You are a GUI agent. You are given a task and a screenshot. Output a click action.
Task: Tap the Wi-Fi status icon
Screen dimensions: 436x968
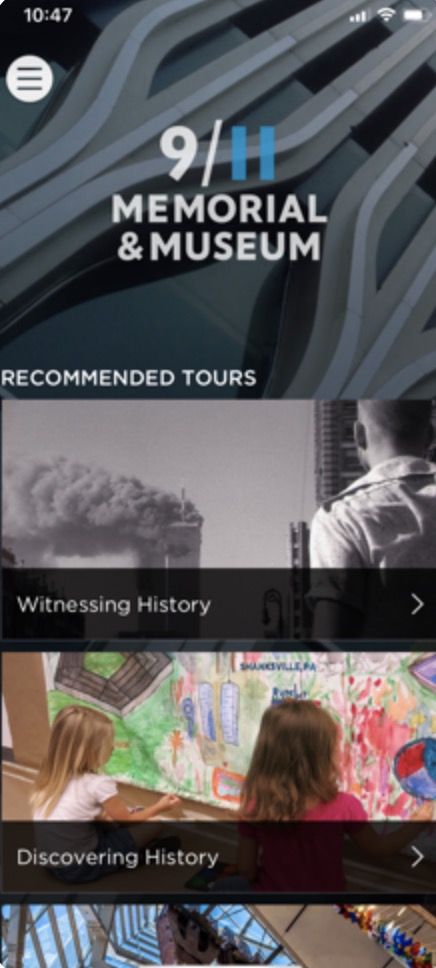pos(387,16)
